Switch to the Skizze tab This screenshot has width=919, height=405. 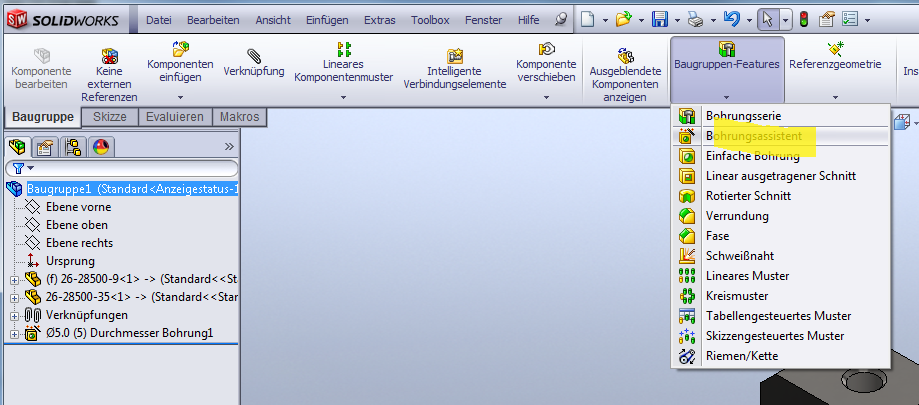(110, 117)
